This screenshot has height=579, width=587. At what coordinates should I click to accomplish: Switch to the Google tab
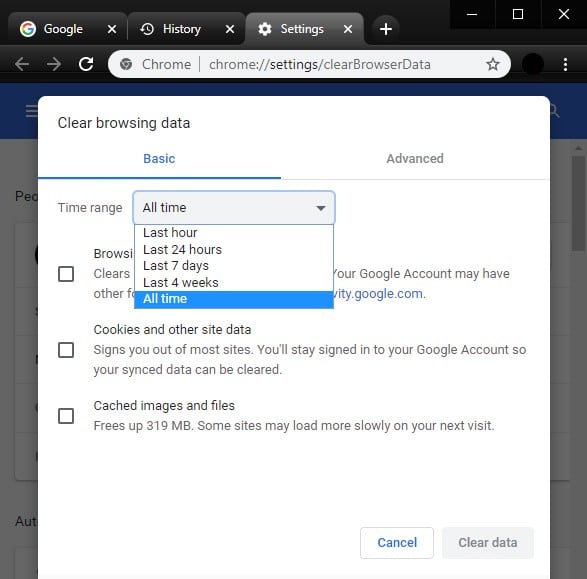(67, 29)
